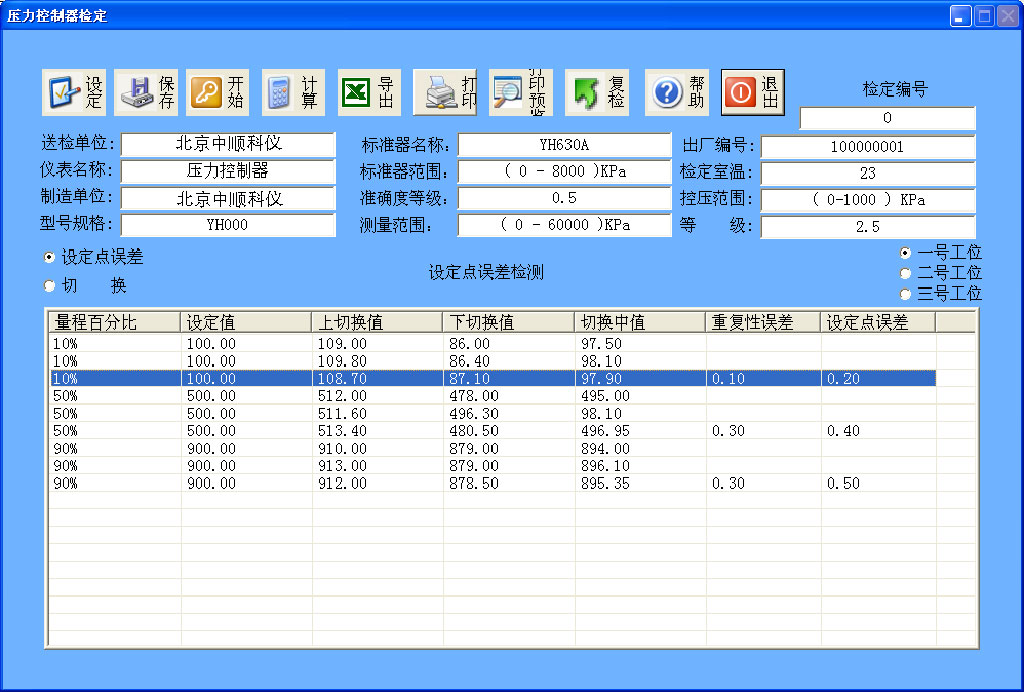Select the 二号工位 radio option
1024x692 pixels.
click(x=905, y=273)
